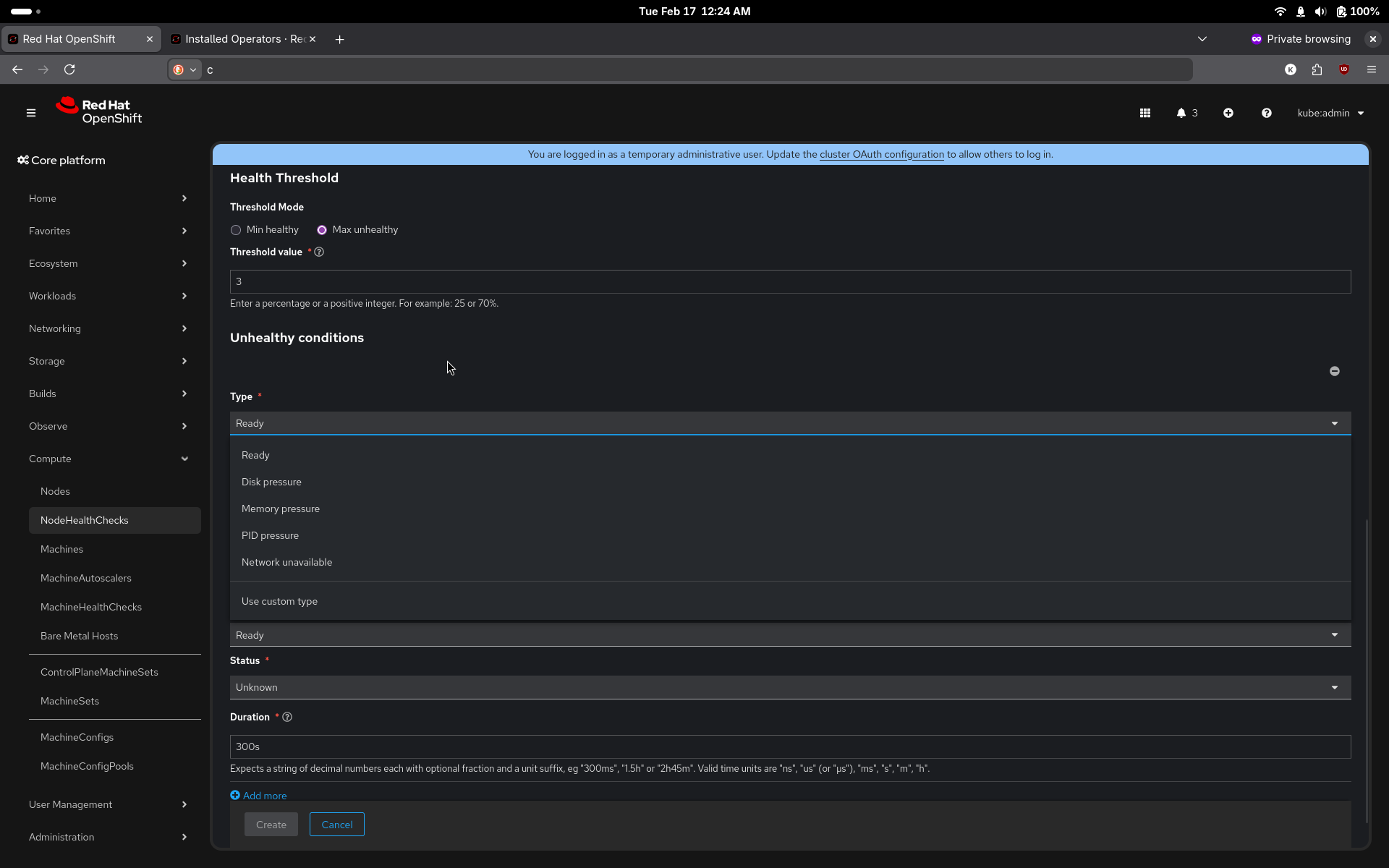
Task: Open the application launcher grid icon
Action: [x=1144, y=113]
